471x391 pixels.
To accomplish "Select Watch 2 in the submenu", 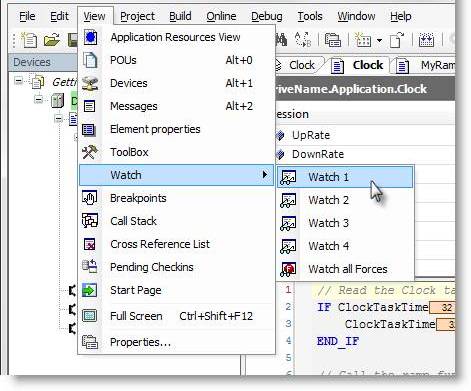I will [x=345, y=200].
